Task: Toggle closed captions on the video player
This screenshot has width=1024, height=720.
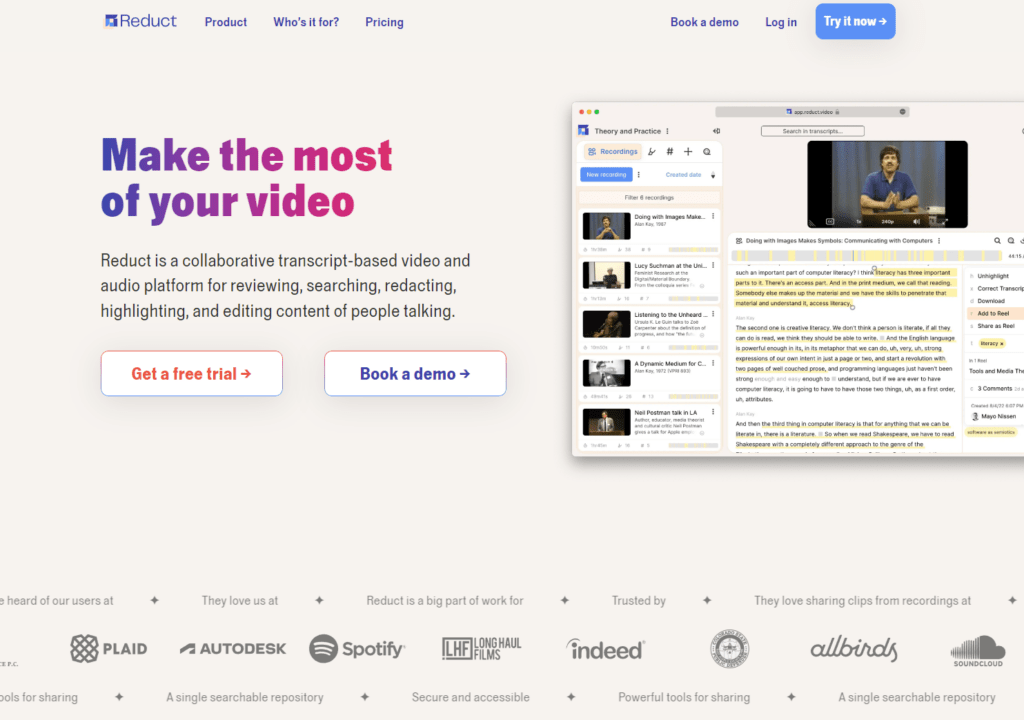Action: pos(830,221)
